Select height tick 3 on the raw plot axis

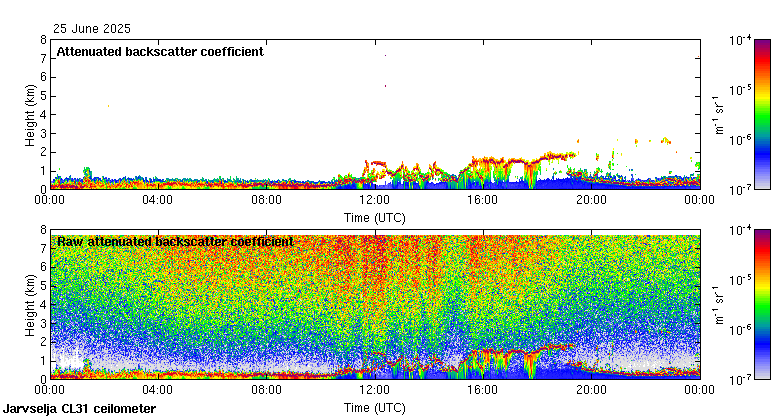(43, 323)
